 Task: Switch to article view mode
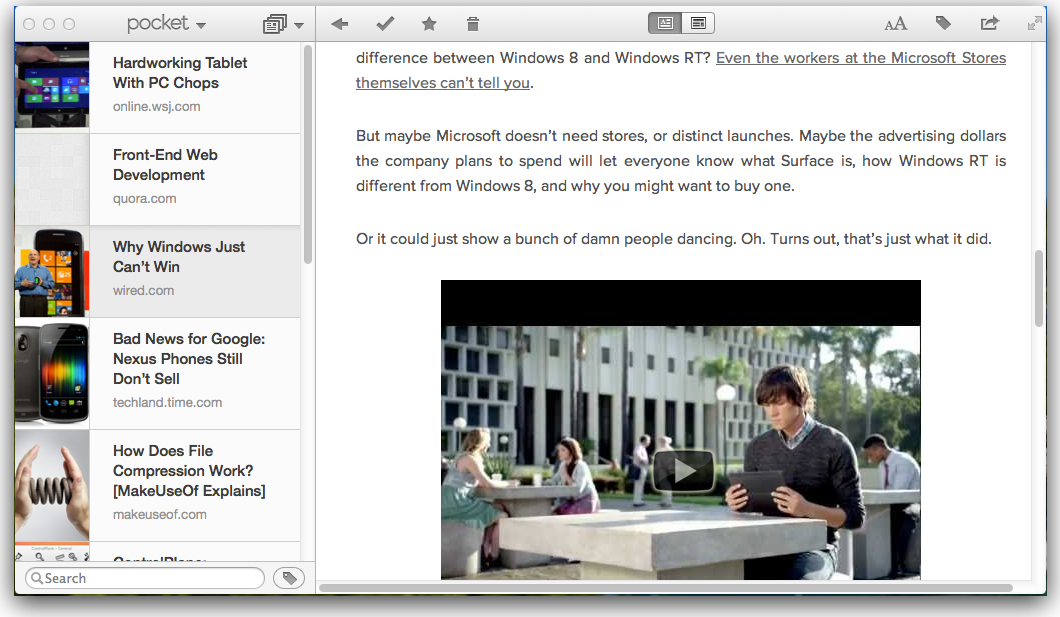[665, 24]
